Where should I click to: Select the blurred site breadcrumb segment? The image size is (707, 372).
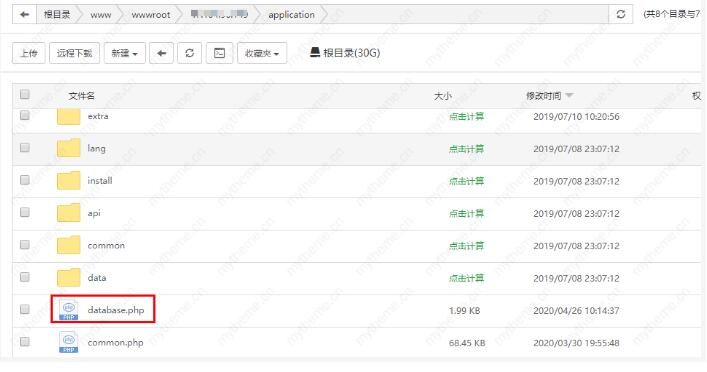[x=219, y=14]
